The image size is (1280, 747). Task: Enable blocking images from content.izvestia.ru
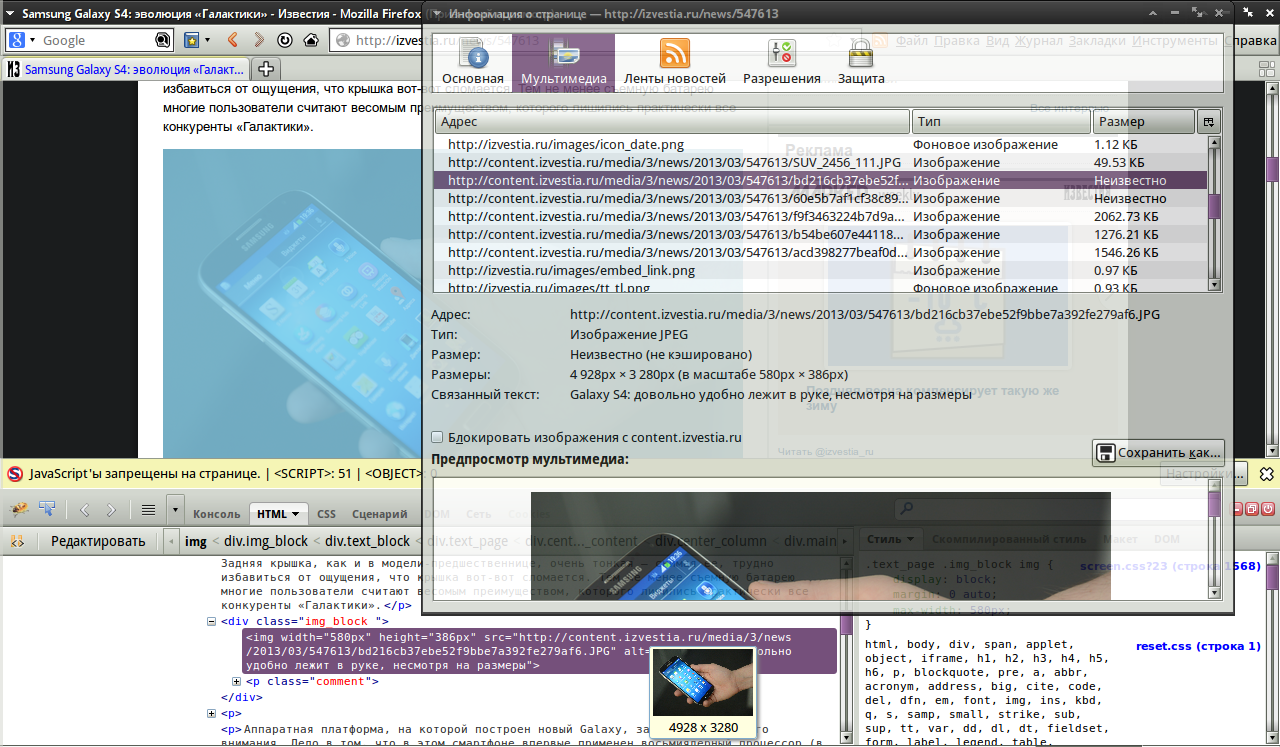tap(437, 437)
